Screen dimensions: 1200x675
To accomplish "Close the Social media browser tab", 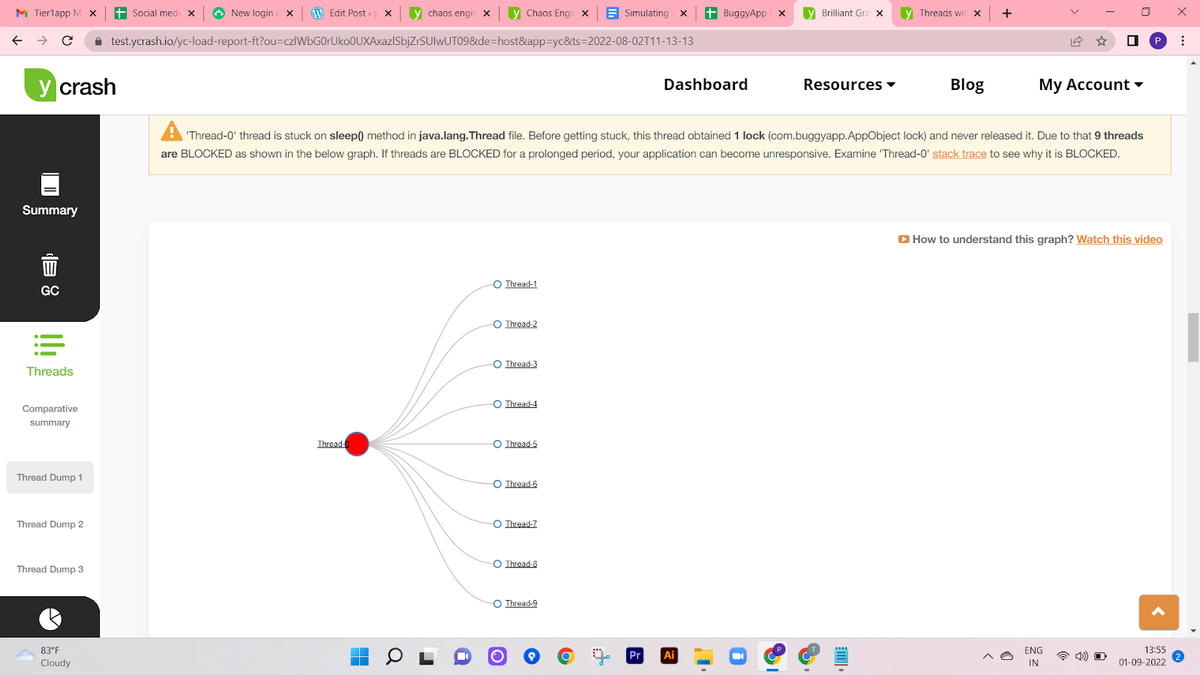I will click(x=191, y=13).
